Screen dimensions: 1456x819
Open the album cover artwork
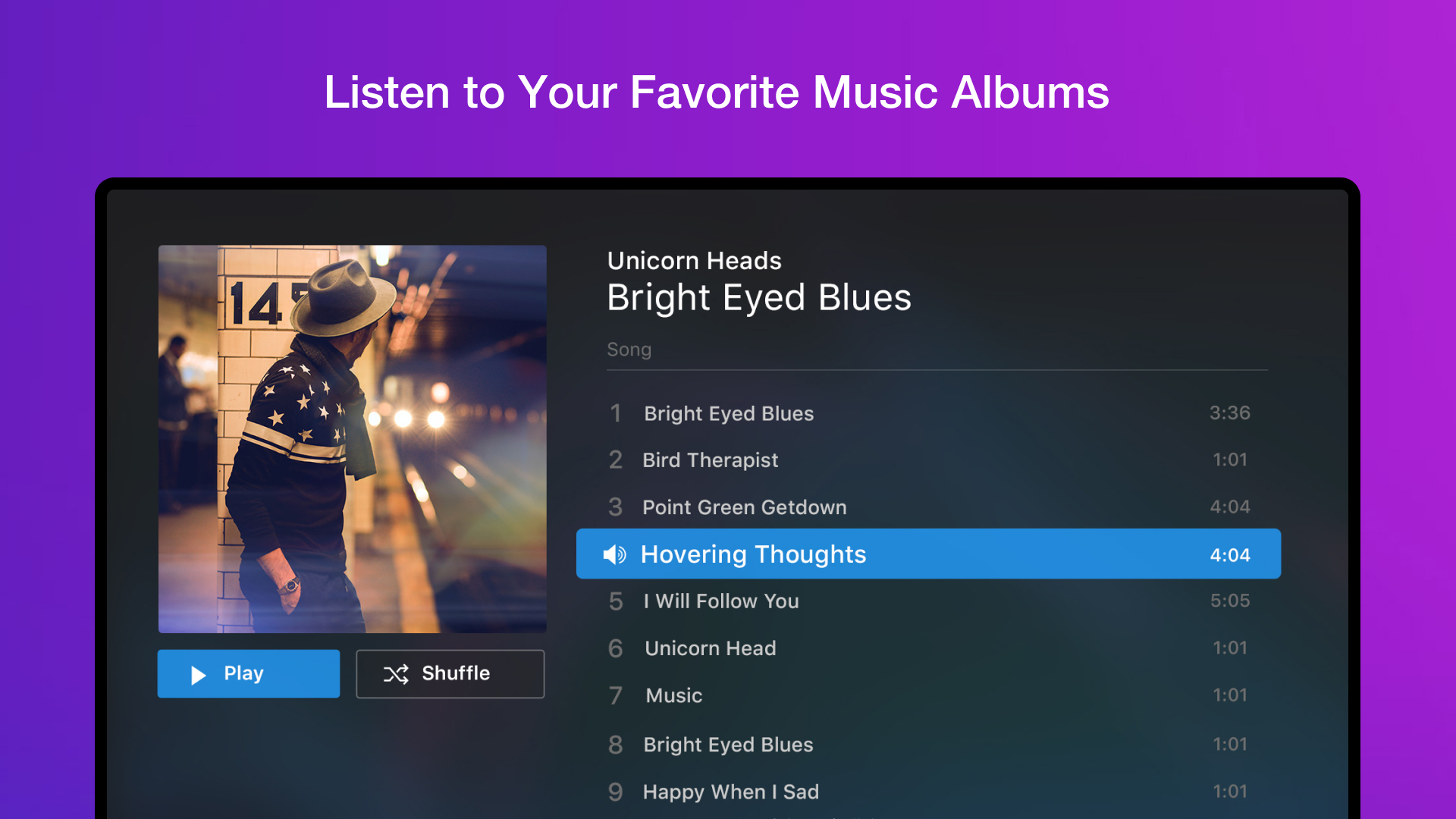click(x=352, y=438)
